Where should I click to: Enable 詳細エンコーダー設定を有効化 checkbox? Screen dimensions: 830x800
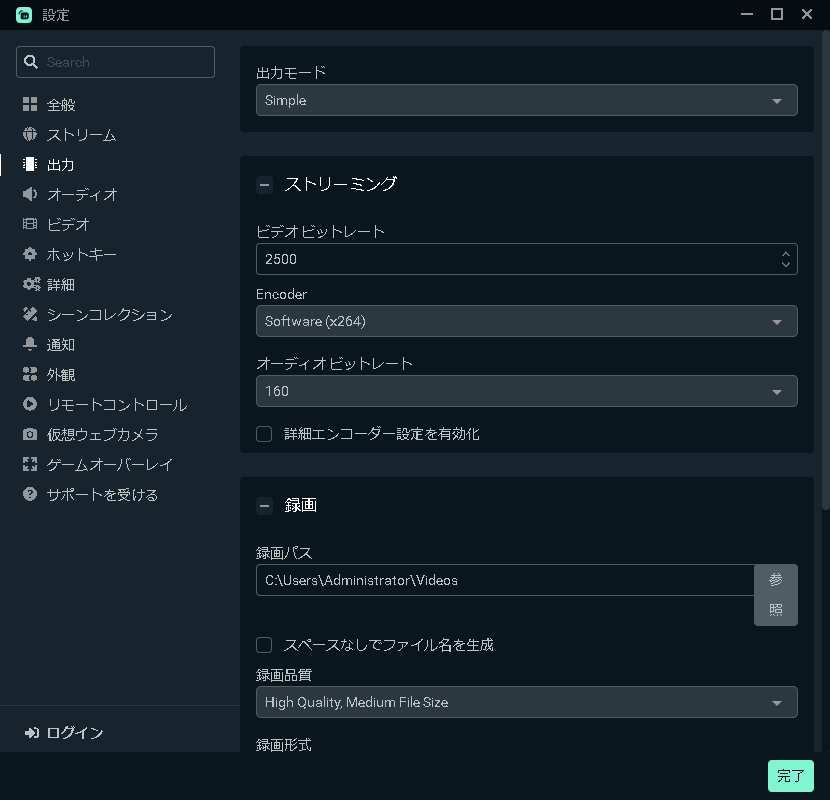pyautogui.click(x=264, y=434)
